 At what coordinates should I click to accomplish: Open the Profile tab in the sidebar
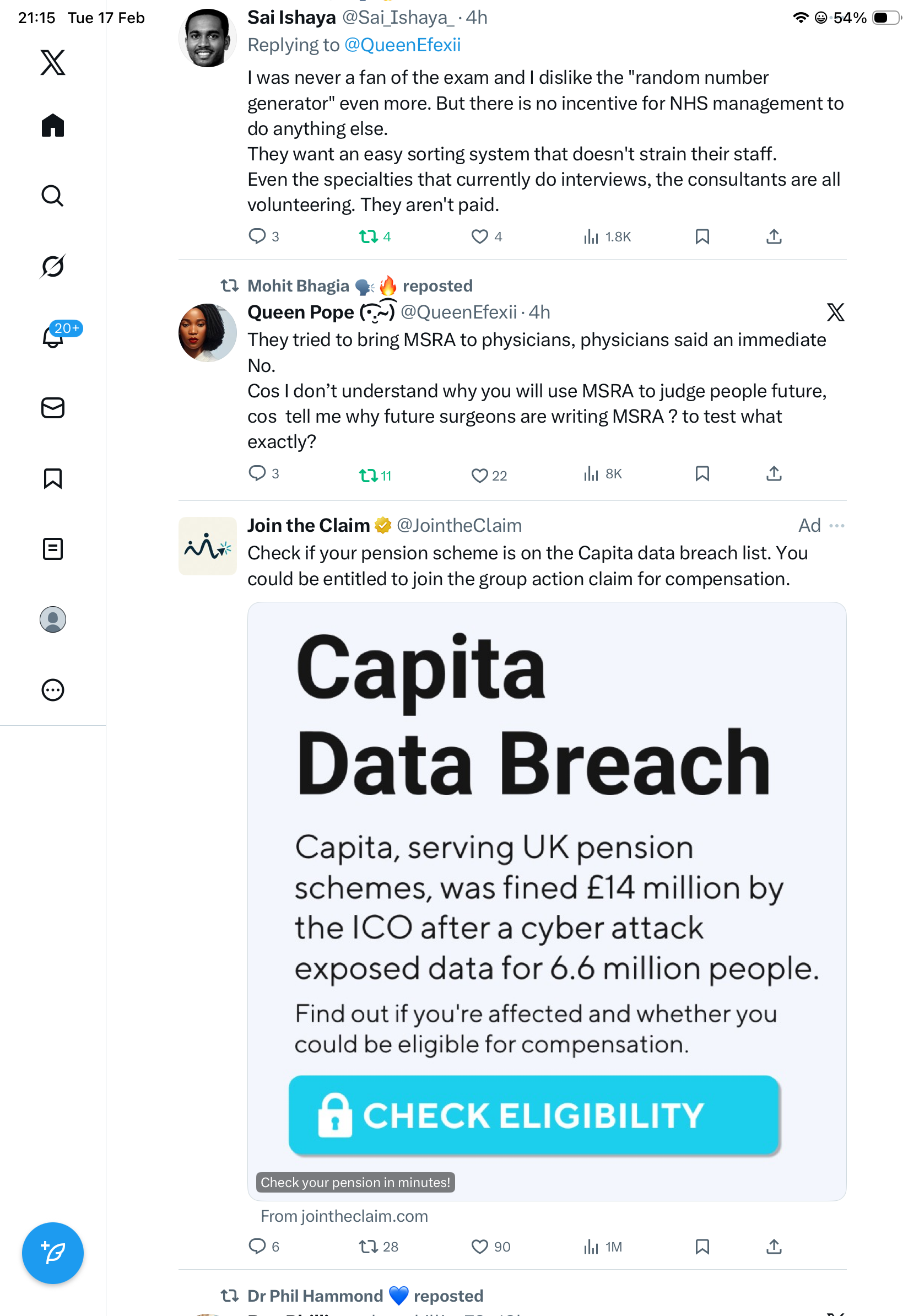click(53, 619)
